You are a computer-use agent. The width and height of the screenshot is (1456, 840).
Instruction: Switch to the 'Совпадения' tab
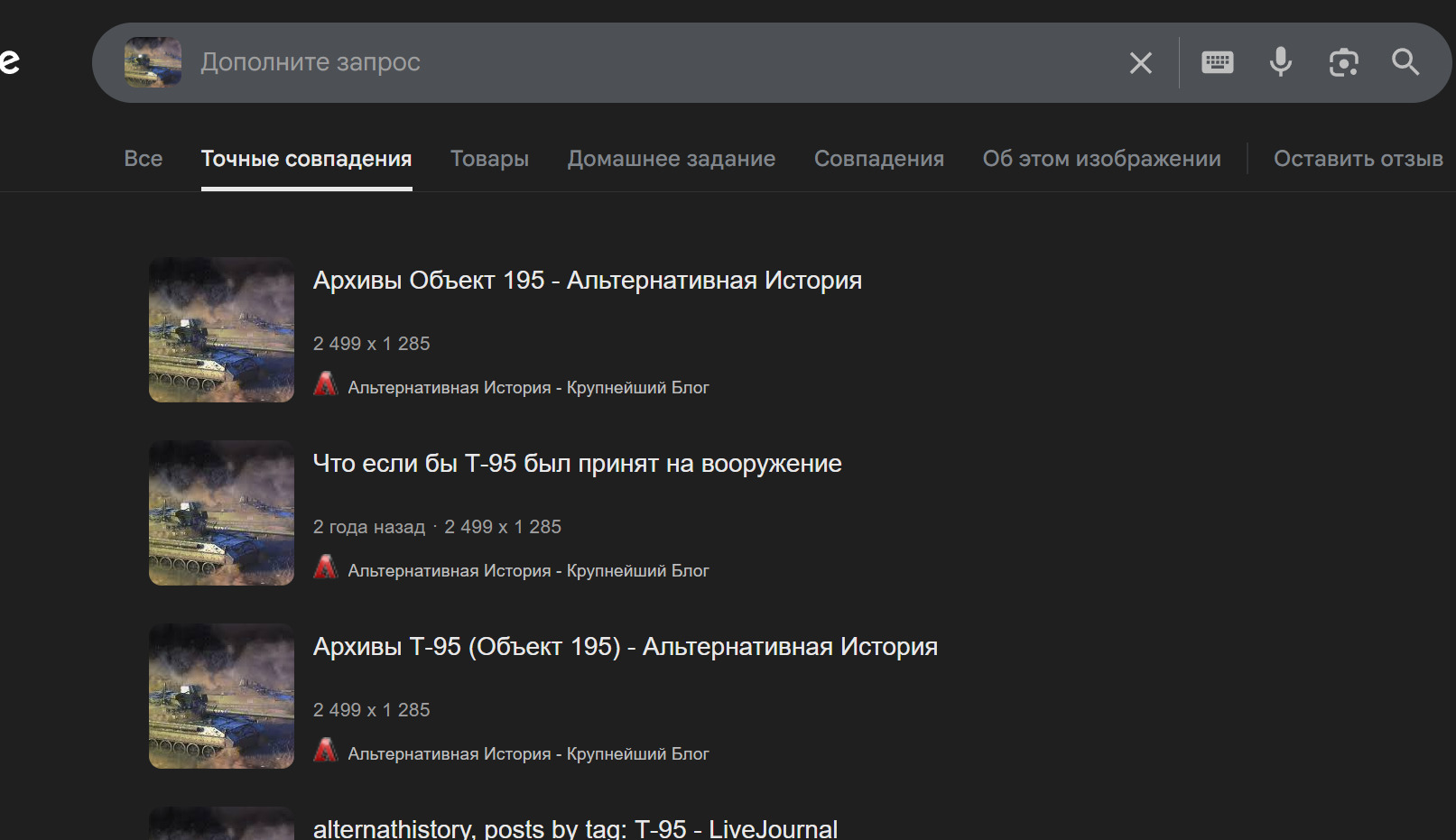point(879,159)
